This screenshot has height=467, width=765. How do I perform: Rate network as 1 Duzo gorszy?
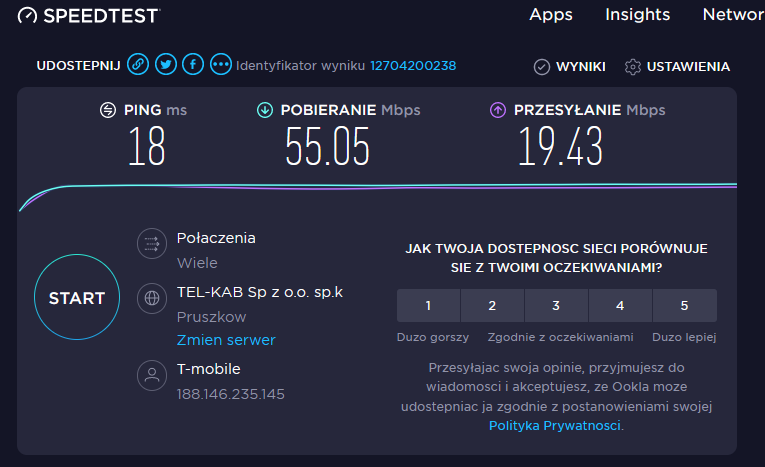[x=428, y=305]
